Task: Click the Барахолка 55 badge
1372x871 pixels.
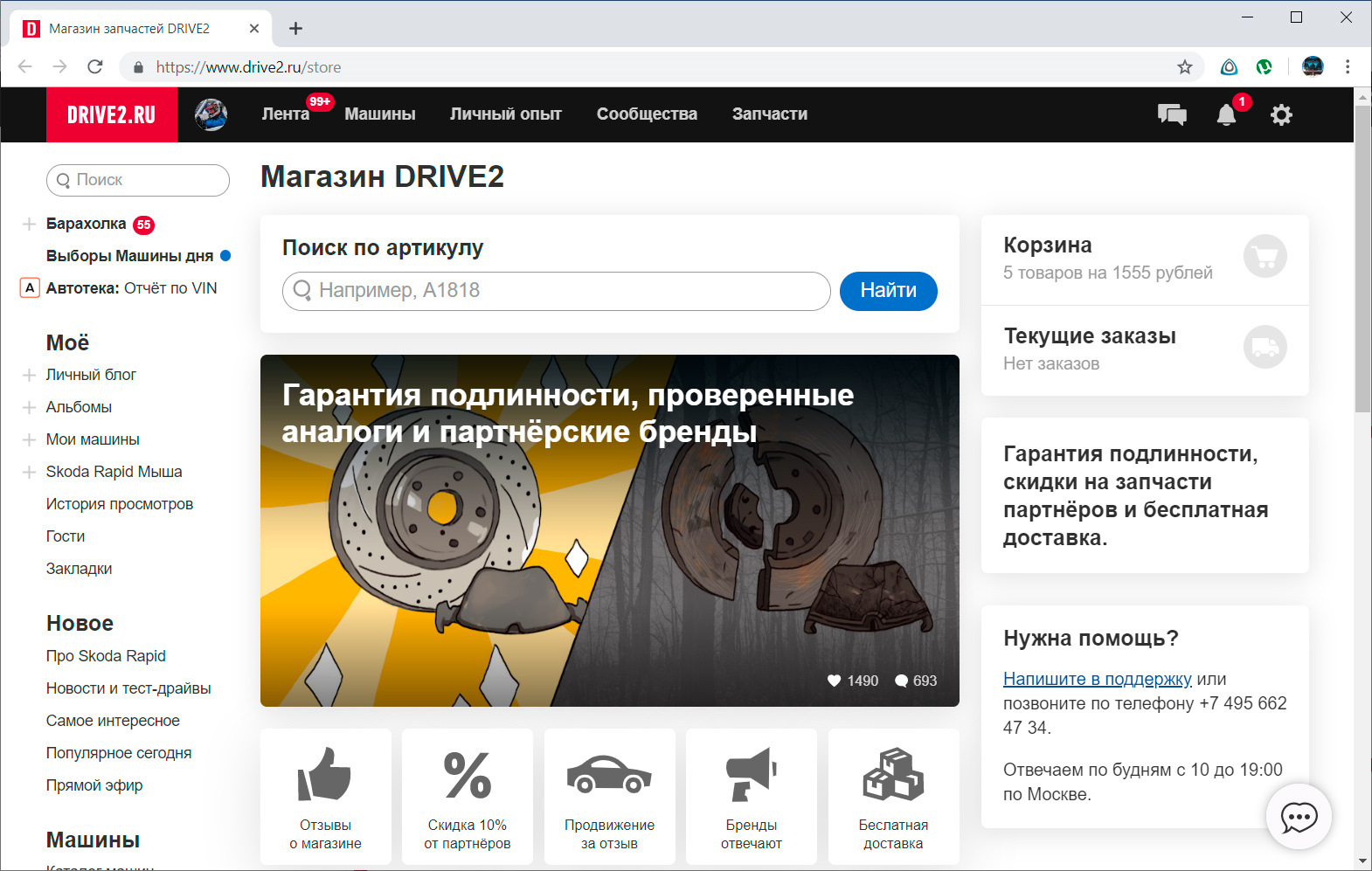Action: [143, 225]
